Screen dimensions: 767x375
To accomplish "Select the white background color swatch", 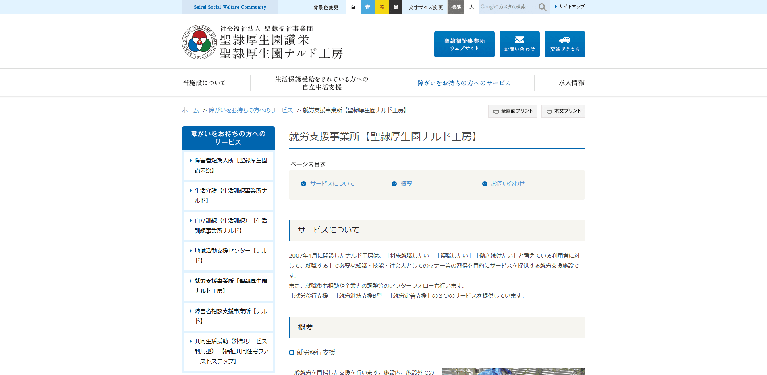I will 354,7.
